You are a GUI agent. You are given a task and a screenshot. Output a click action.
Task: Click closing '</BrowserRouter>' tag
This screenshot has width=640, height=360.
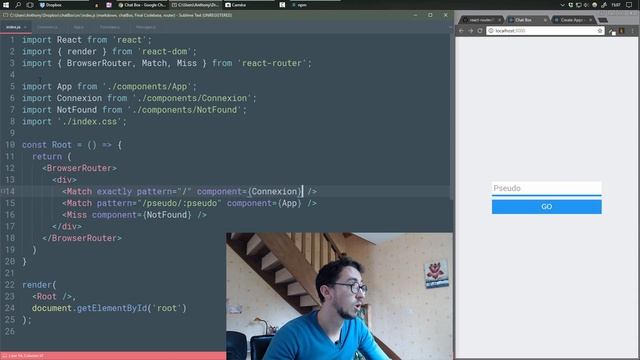[x=82, y=238]
